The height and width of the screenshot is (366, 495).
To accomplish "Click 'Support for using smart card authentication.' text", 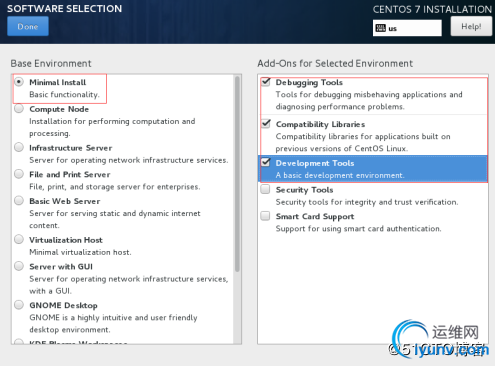I will (358, 228).
